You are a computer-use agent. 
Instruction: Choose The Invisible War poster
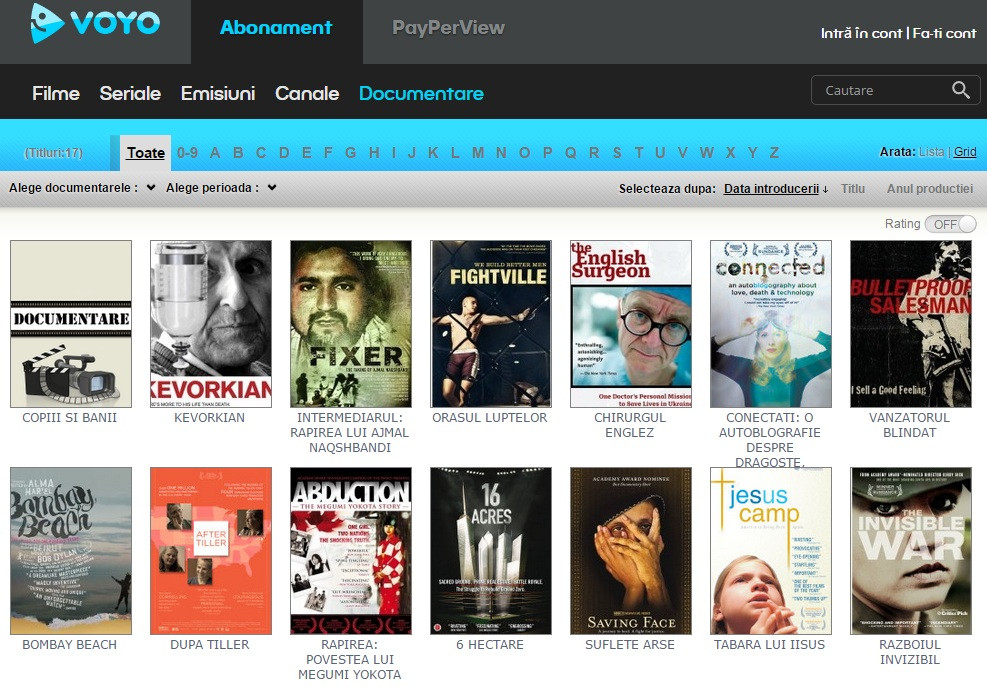(x=910, y=550)
